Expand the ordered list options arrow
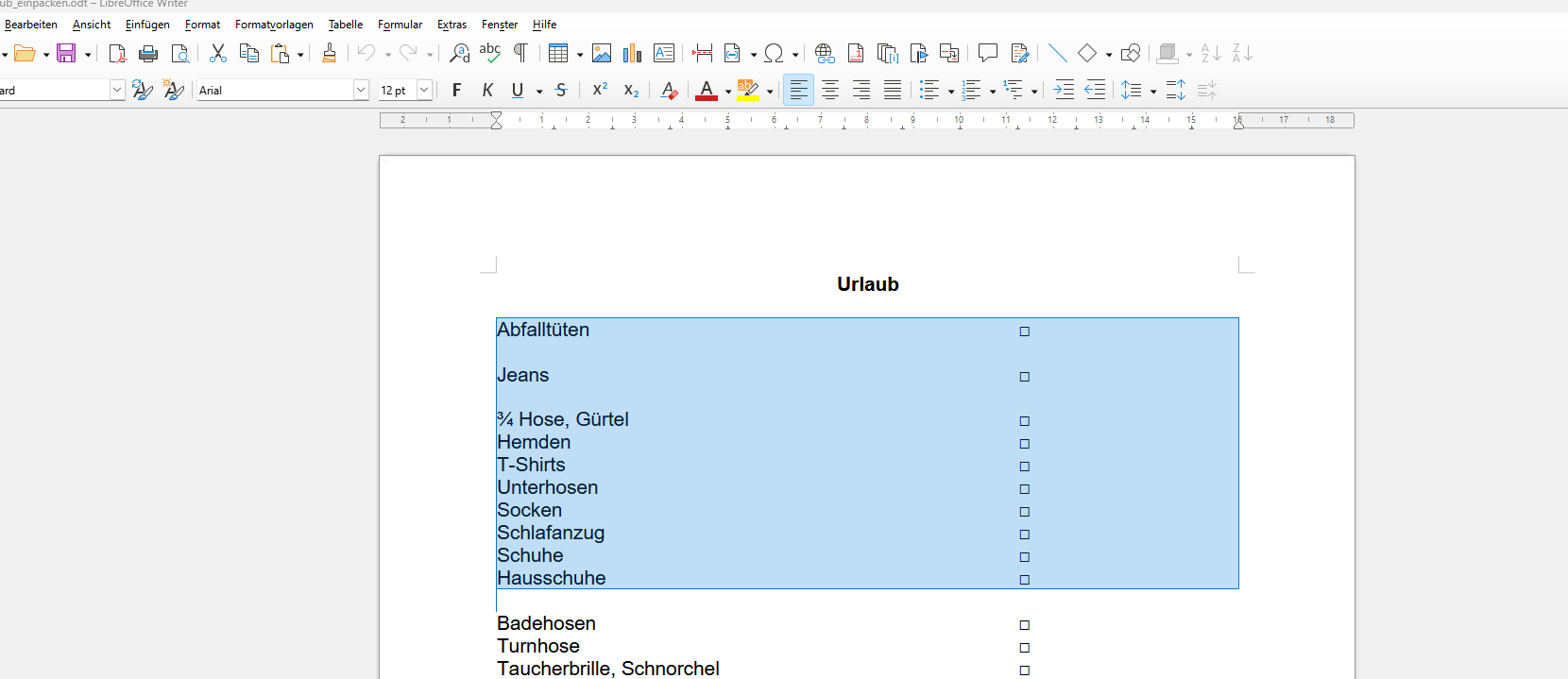Viewport: 1568px width, 679px height. point(993,92)
